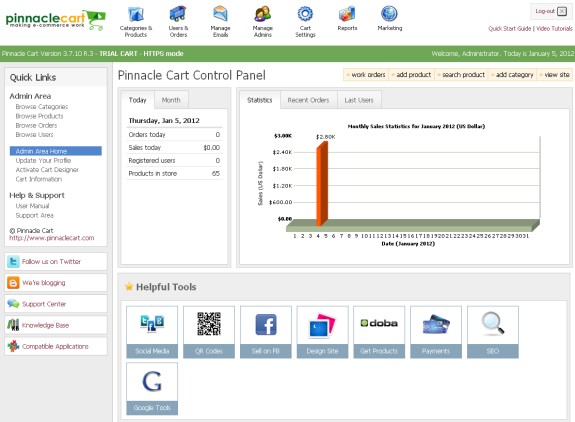Click add product shortcut
This screenshot has width=575, height=422.
pos(411,75)
